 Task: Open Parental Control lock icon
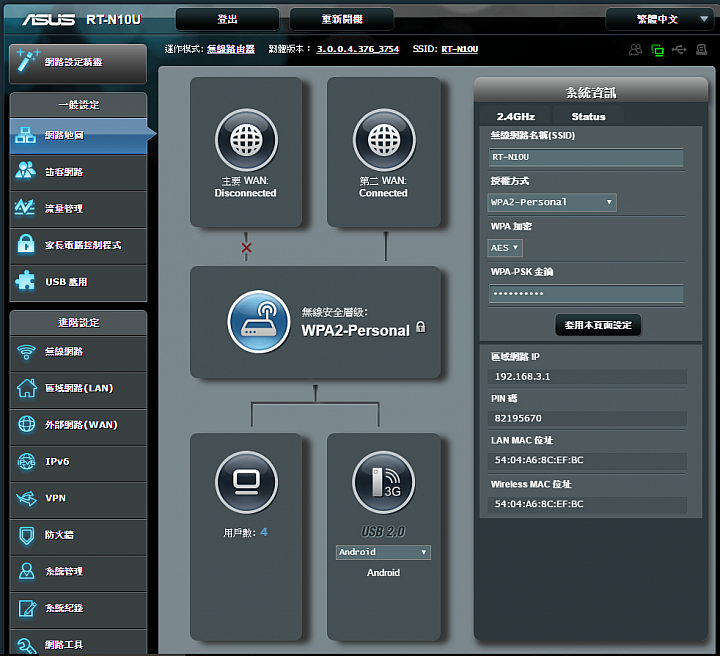point(26,244)
